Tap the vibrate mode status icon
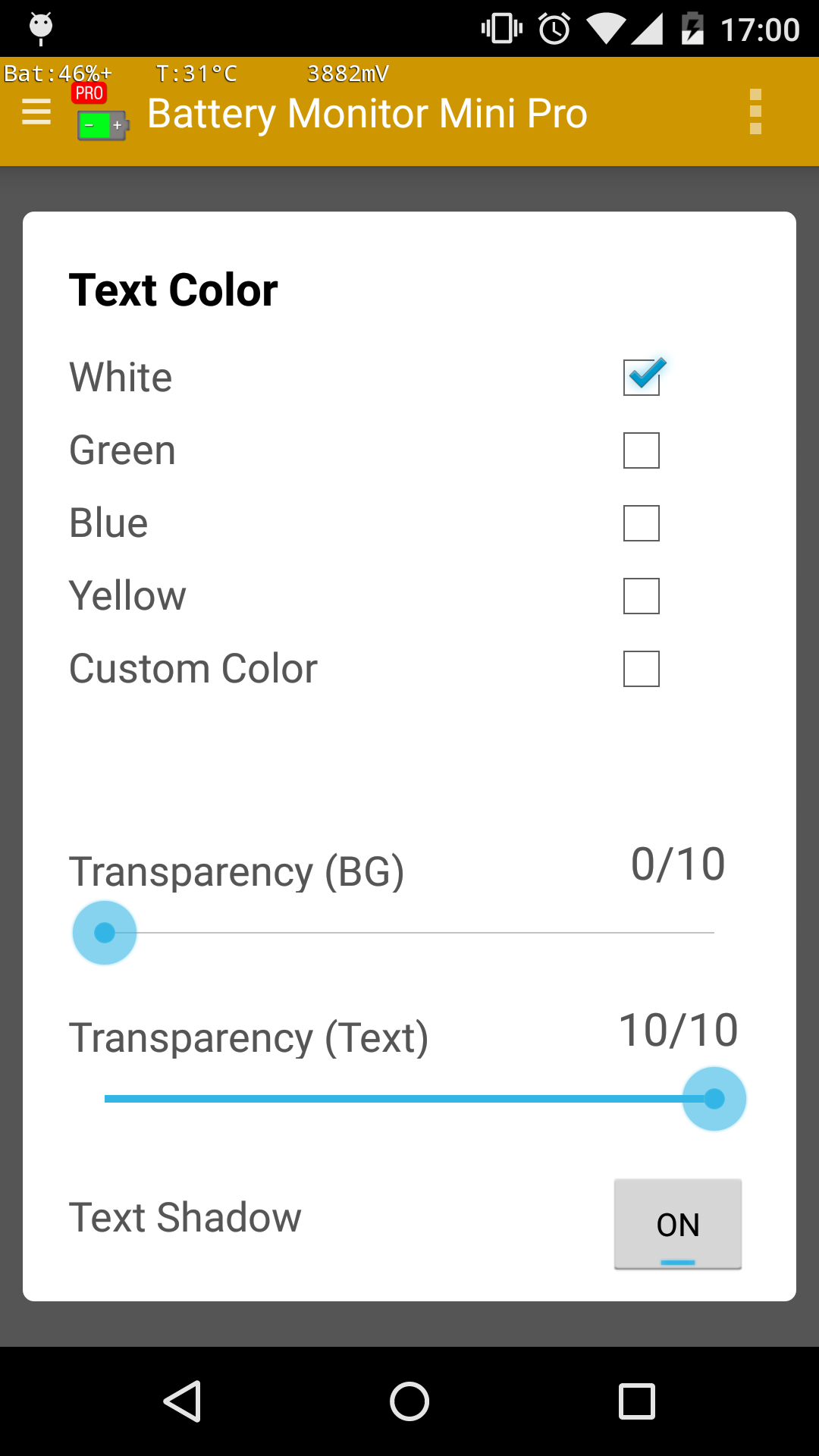The width and height of the screenshot is (819, 1456). point(501,29)
